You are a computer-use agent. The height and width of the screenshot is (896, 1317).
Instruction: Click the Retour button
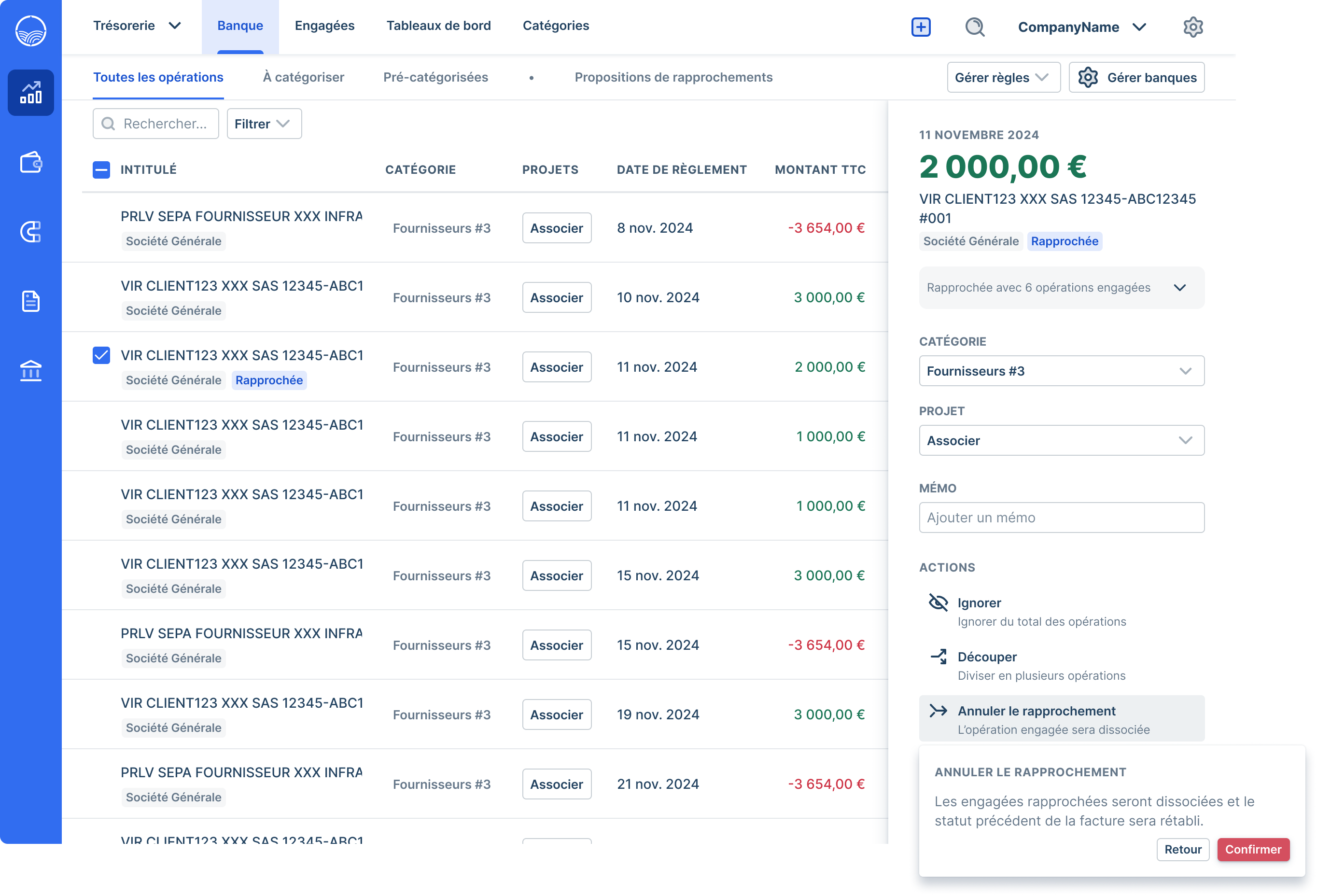point(1182,849)
